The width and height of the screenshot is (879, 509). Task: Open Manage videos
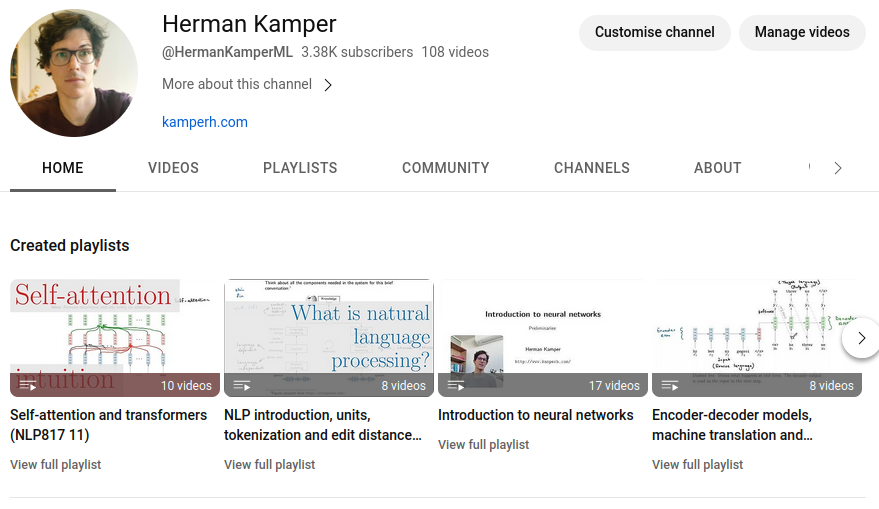[802, 33]
